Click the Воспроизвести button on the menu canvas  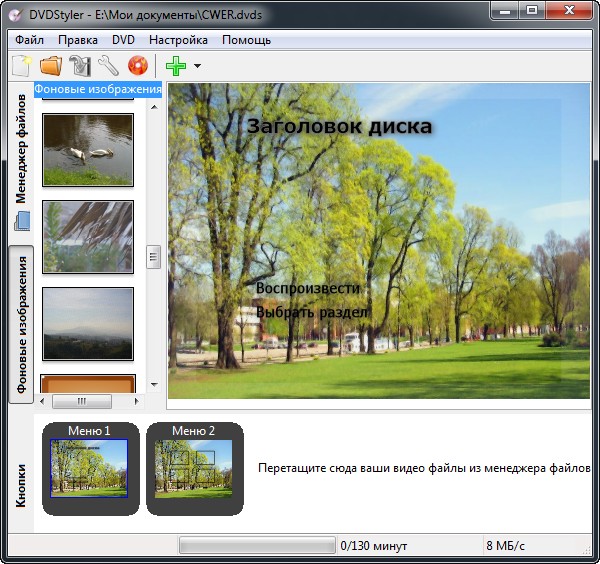click(307, 288)
